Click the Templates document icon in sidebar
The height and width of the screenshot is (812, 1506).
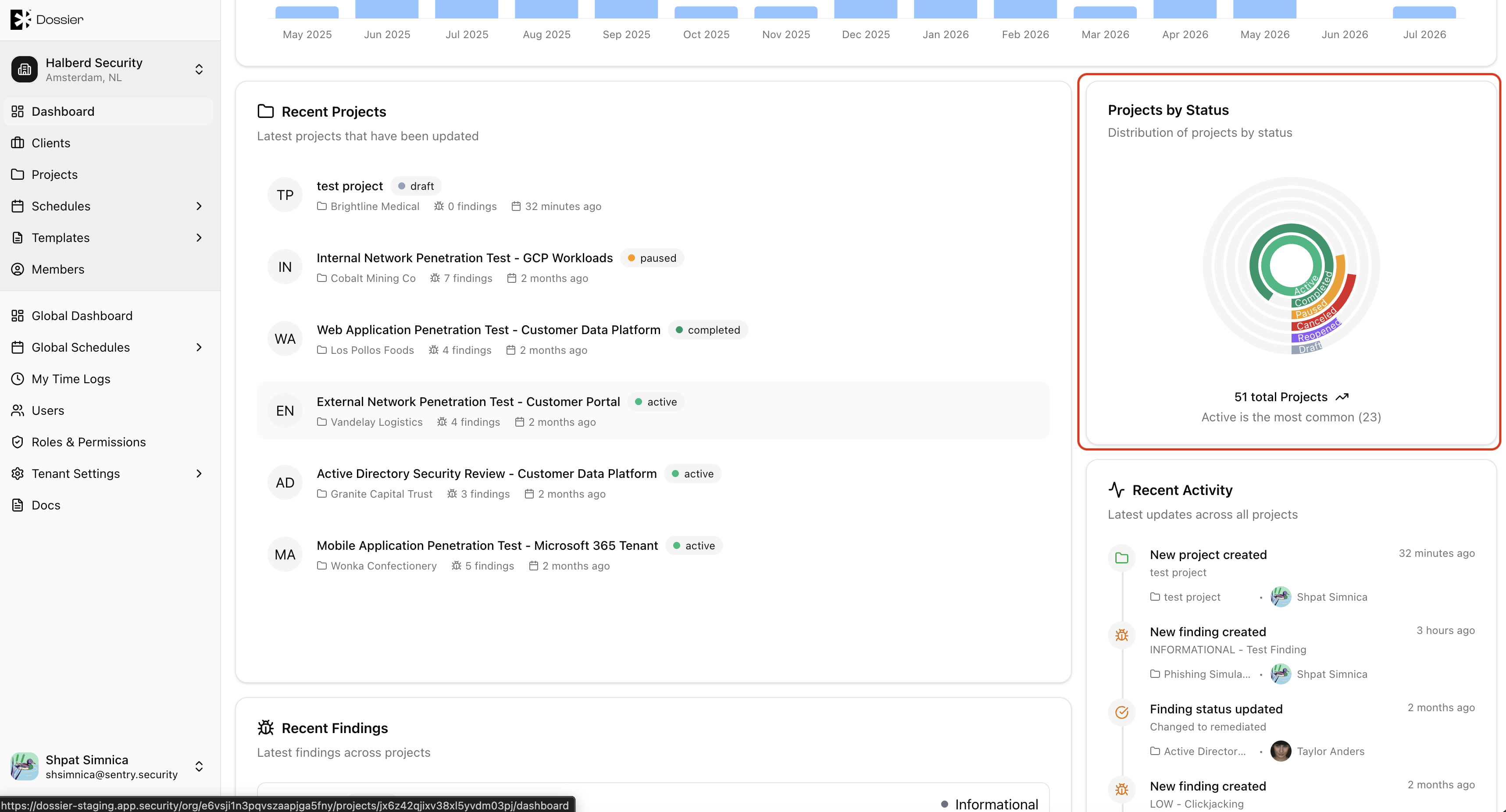(x=18, y=237)
